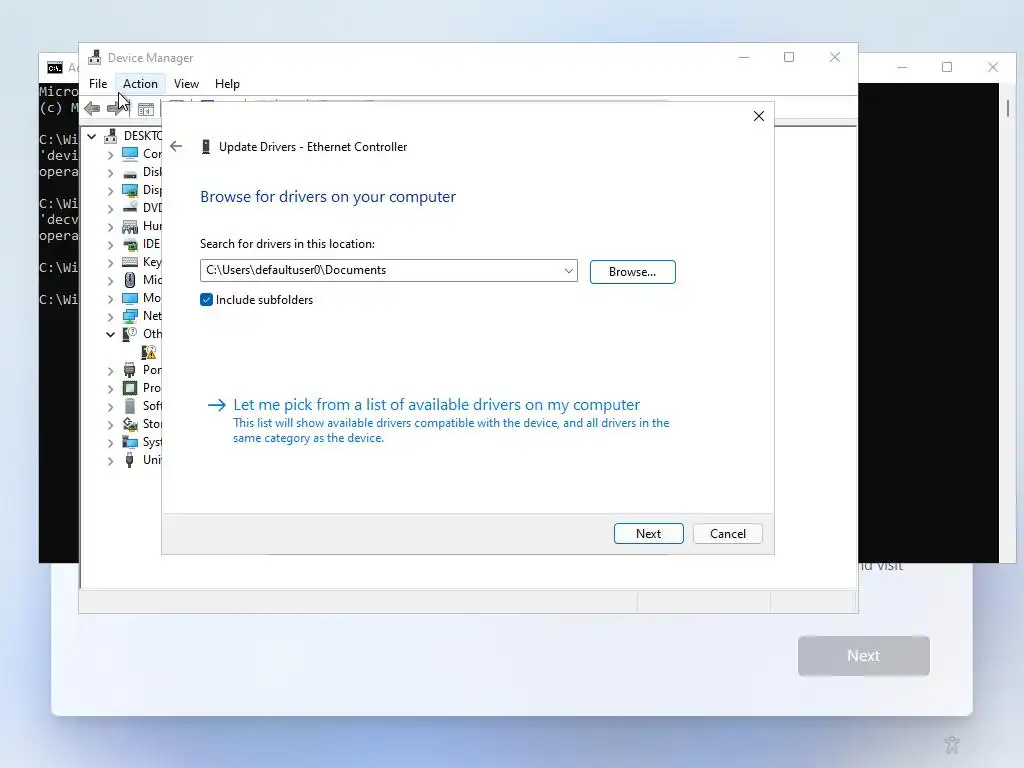Expand the Disk drives node chevron
This screenshot has height=768, width=1024.
coord(110,173)
